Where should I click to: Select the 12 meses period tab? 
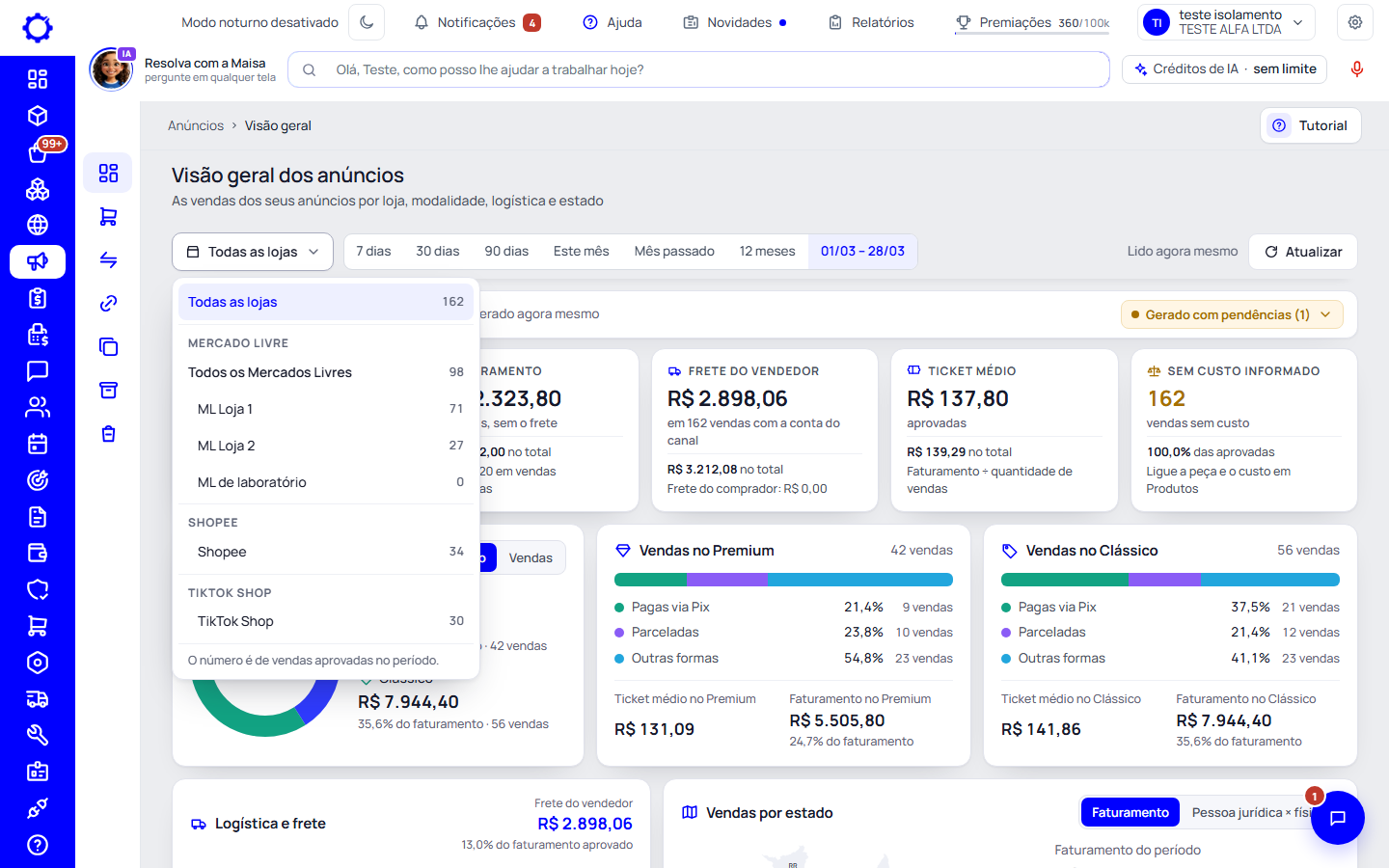point(768,252)
